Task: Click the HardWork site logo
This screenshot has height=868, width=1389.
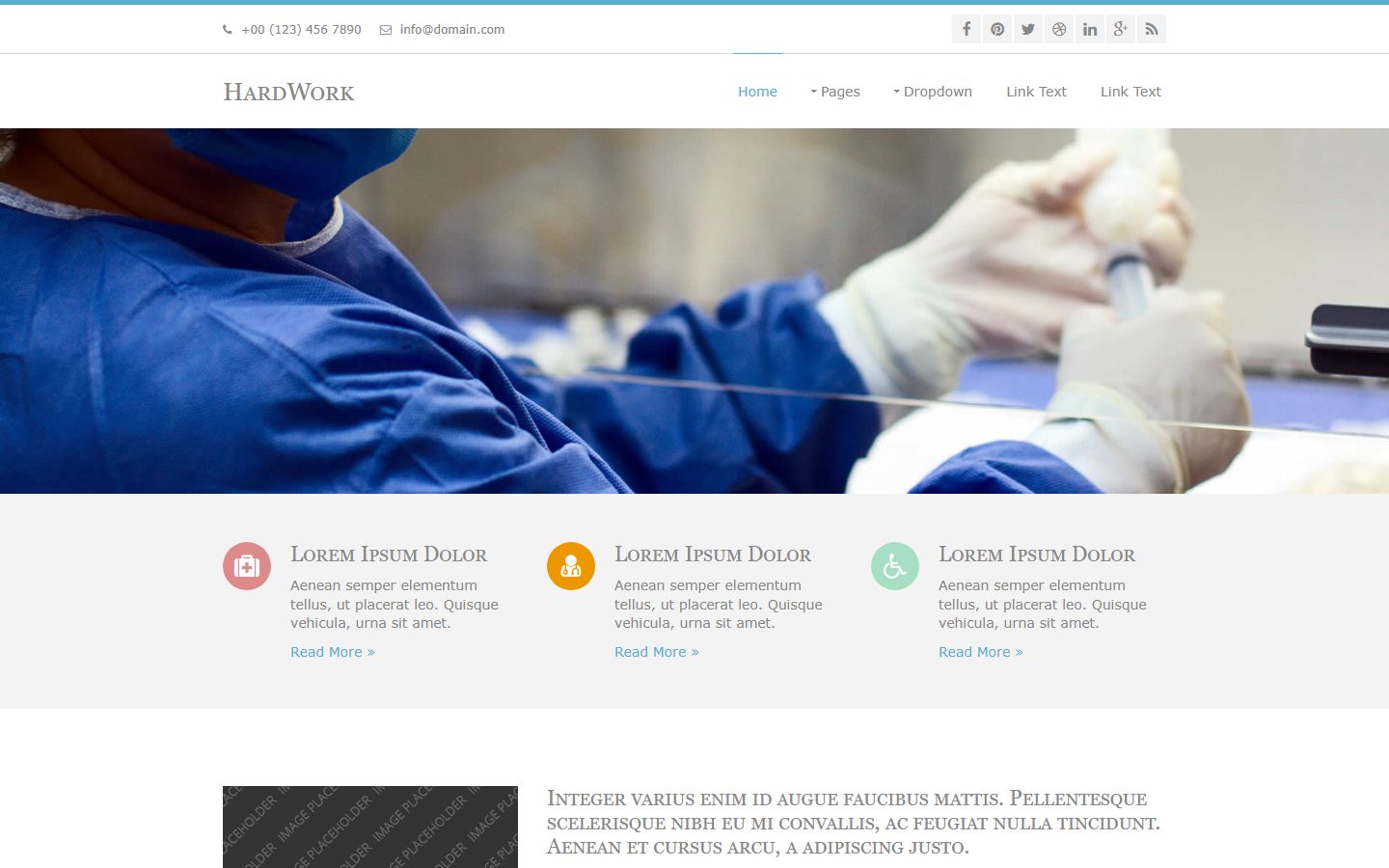Action: point(289,92)
